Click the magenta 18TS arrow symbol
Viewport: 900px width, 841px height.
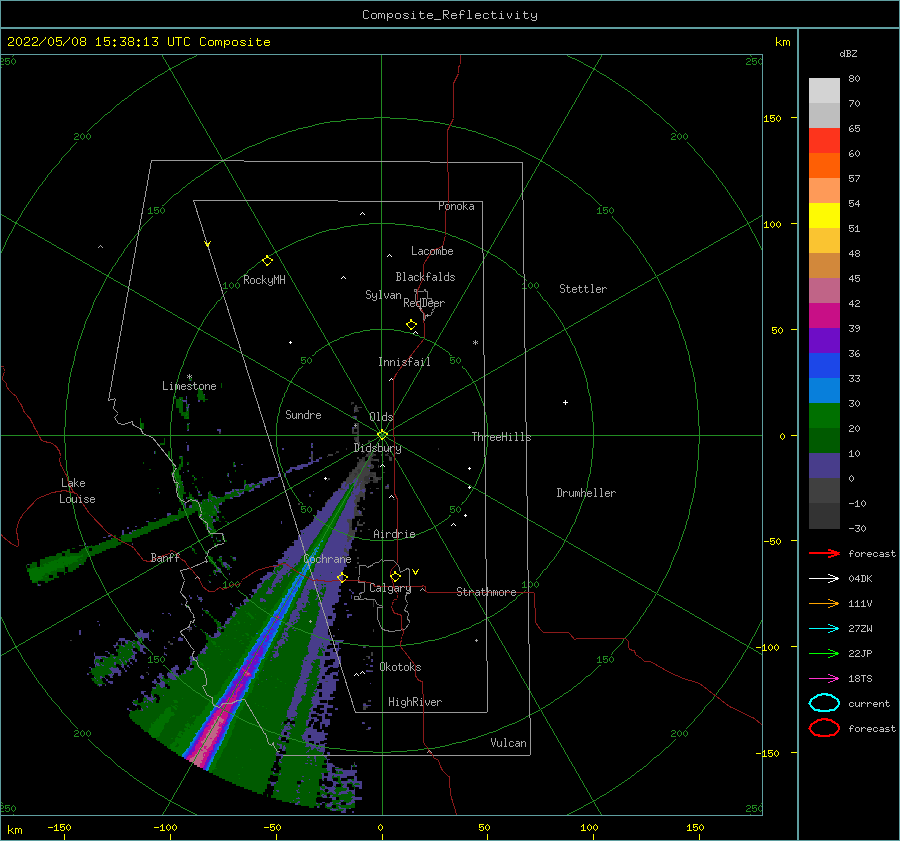point(824,679)
